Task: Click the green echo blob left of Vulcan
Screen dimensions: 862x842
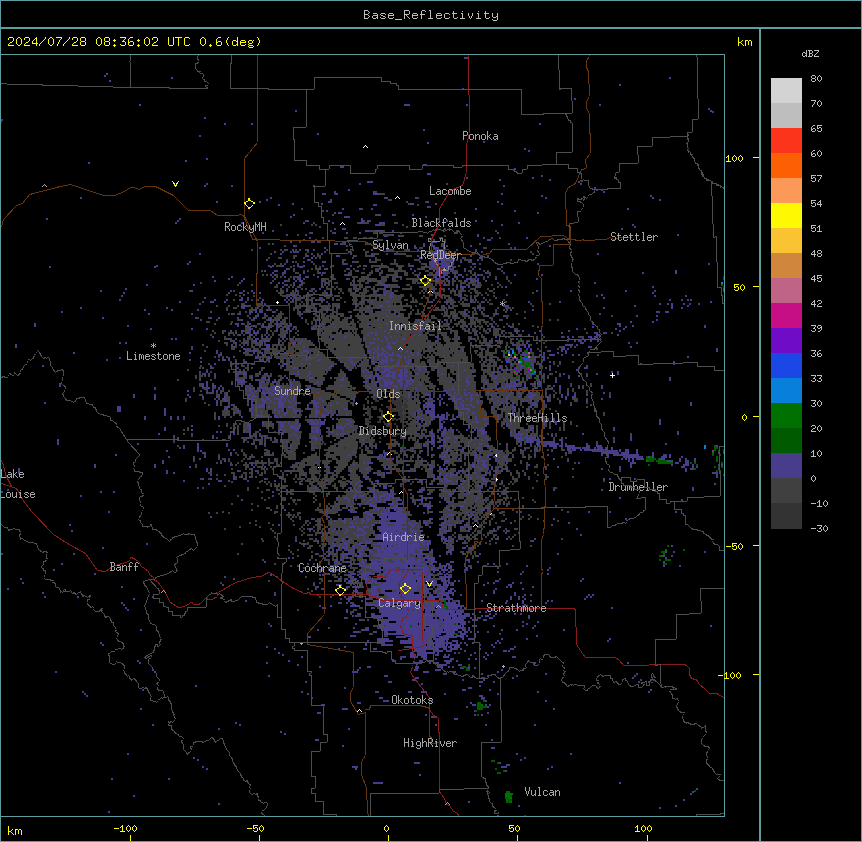Action: [509, 796]
